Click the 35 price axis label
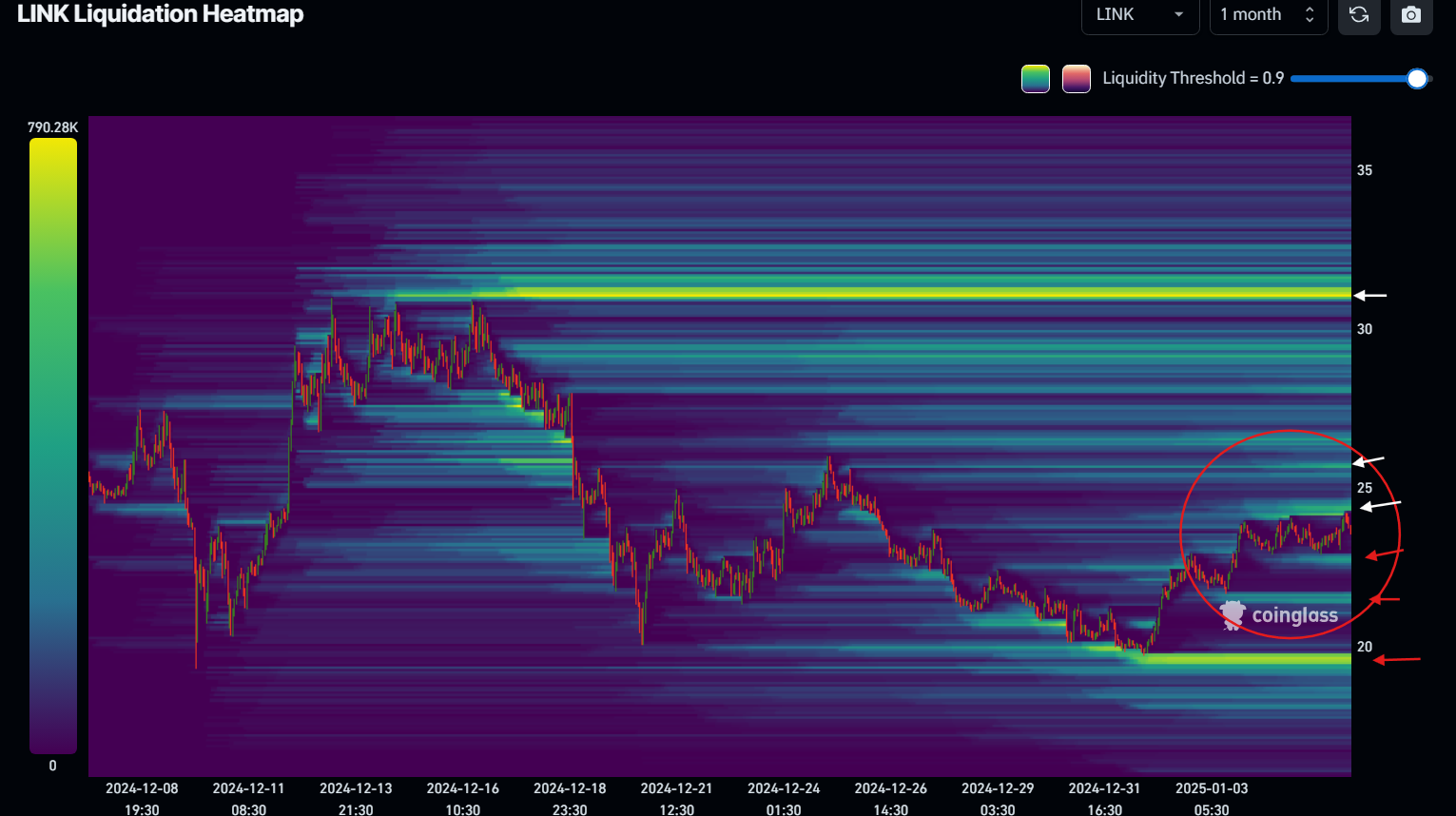1456x816 pixels. [x=1365, y=170]
